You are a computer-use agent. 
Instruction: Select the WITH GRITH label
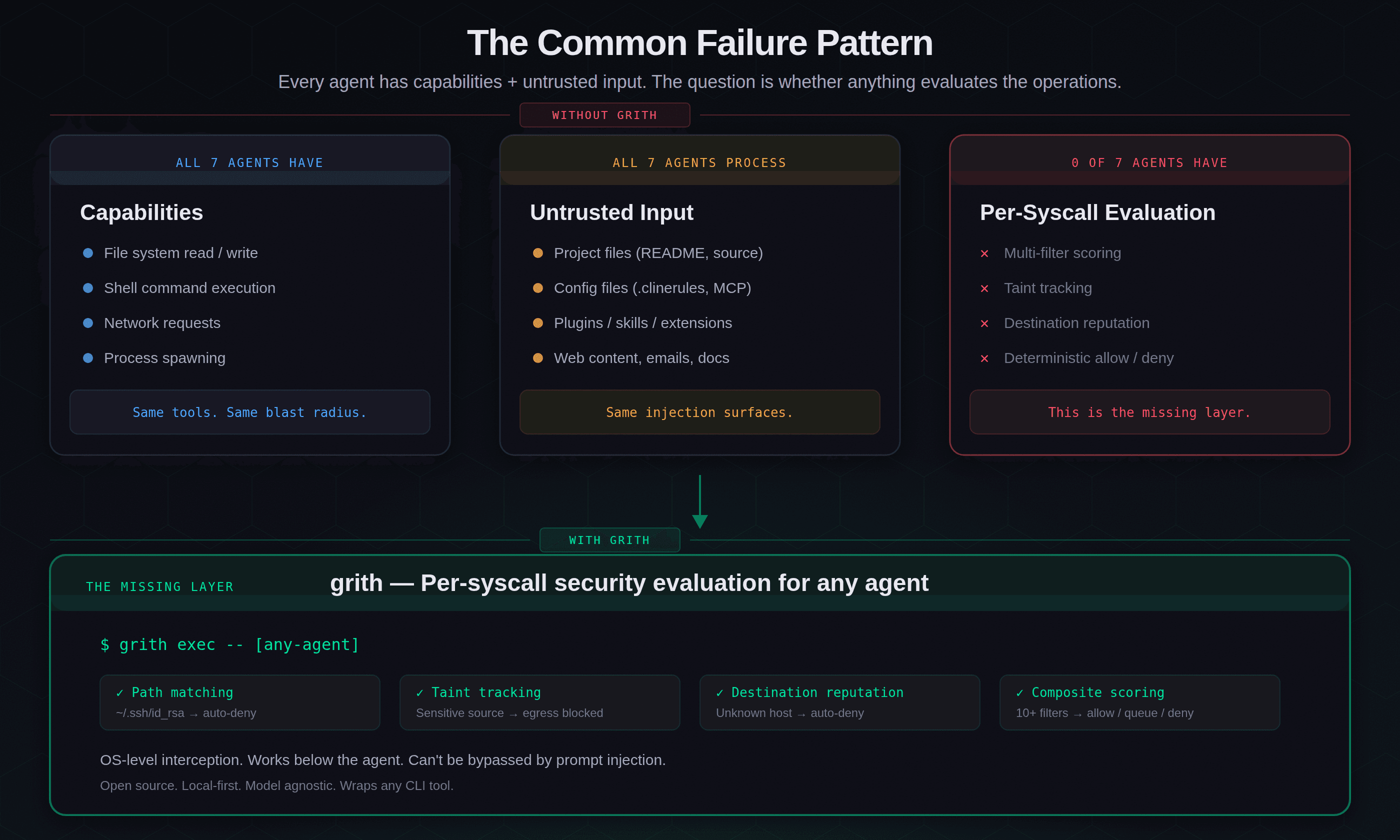coord(609,540)
